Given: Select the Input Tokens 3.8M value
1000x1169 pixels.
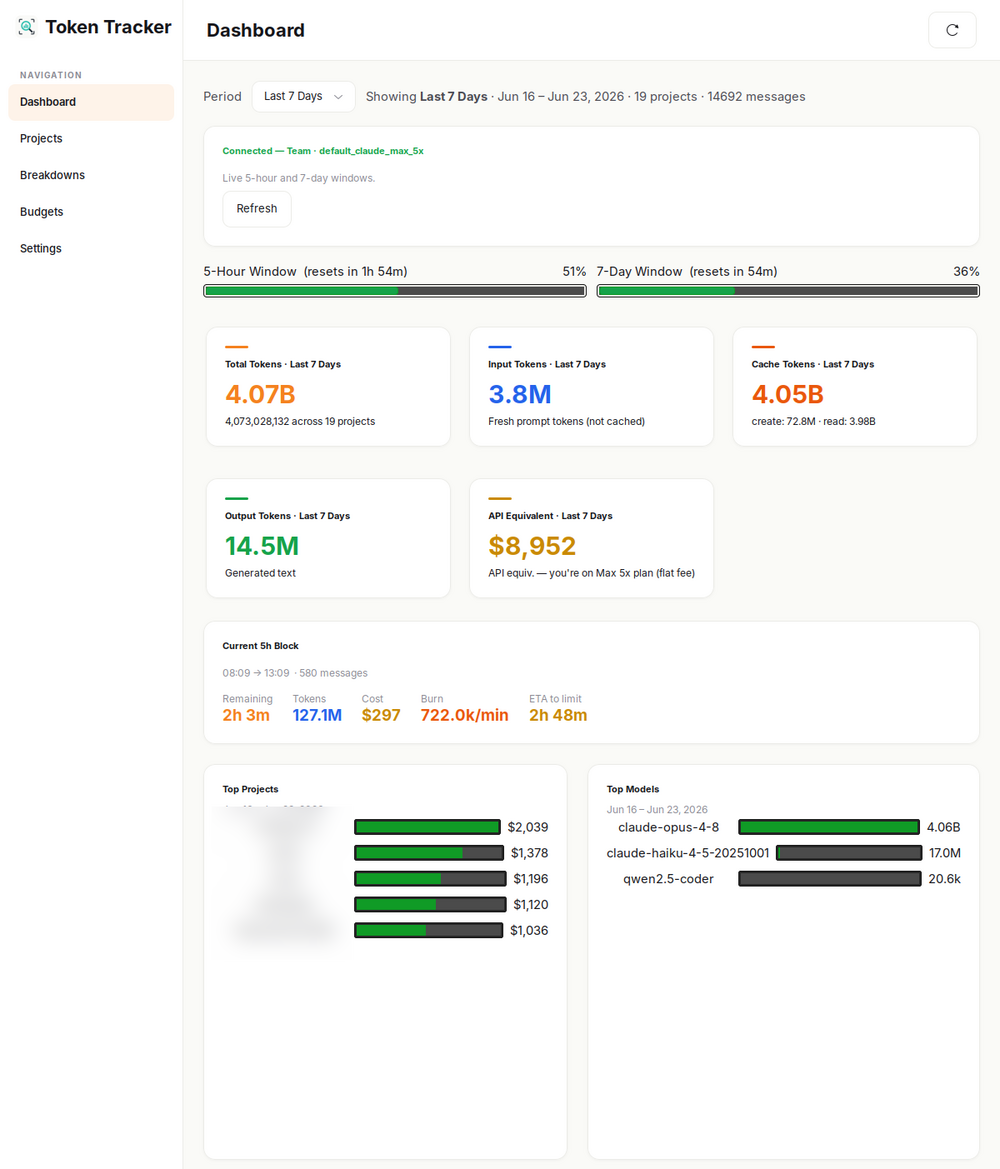Looking at the screenshot, I should pyautogui.click(x=520, y=394).
